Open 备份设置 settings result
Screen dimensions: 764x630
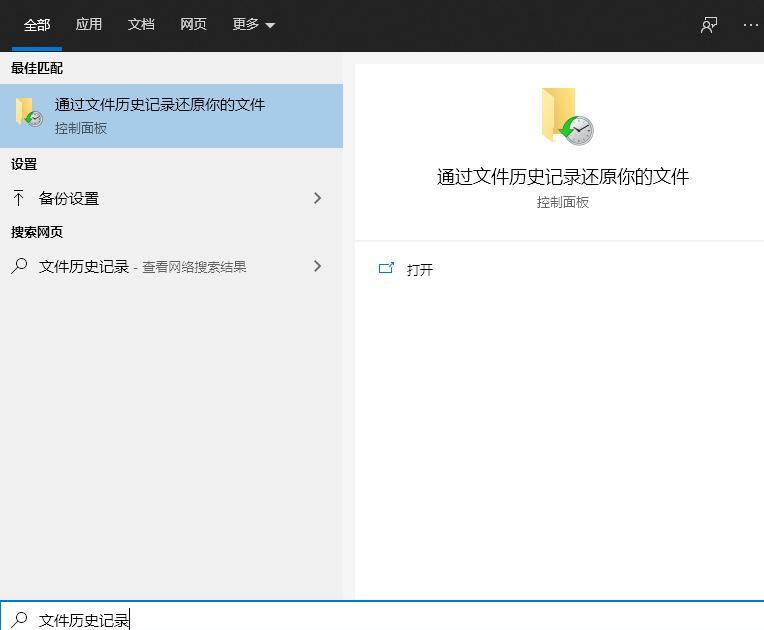pyautogui.click(x=172, y=198)
